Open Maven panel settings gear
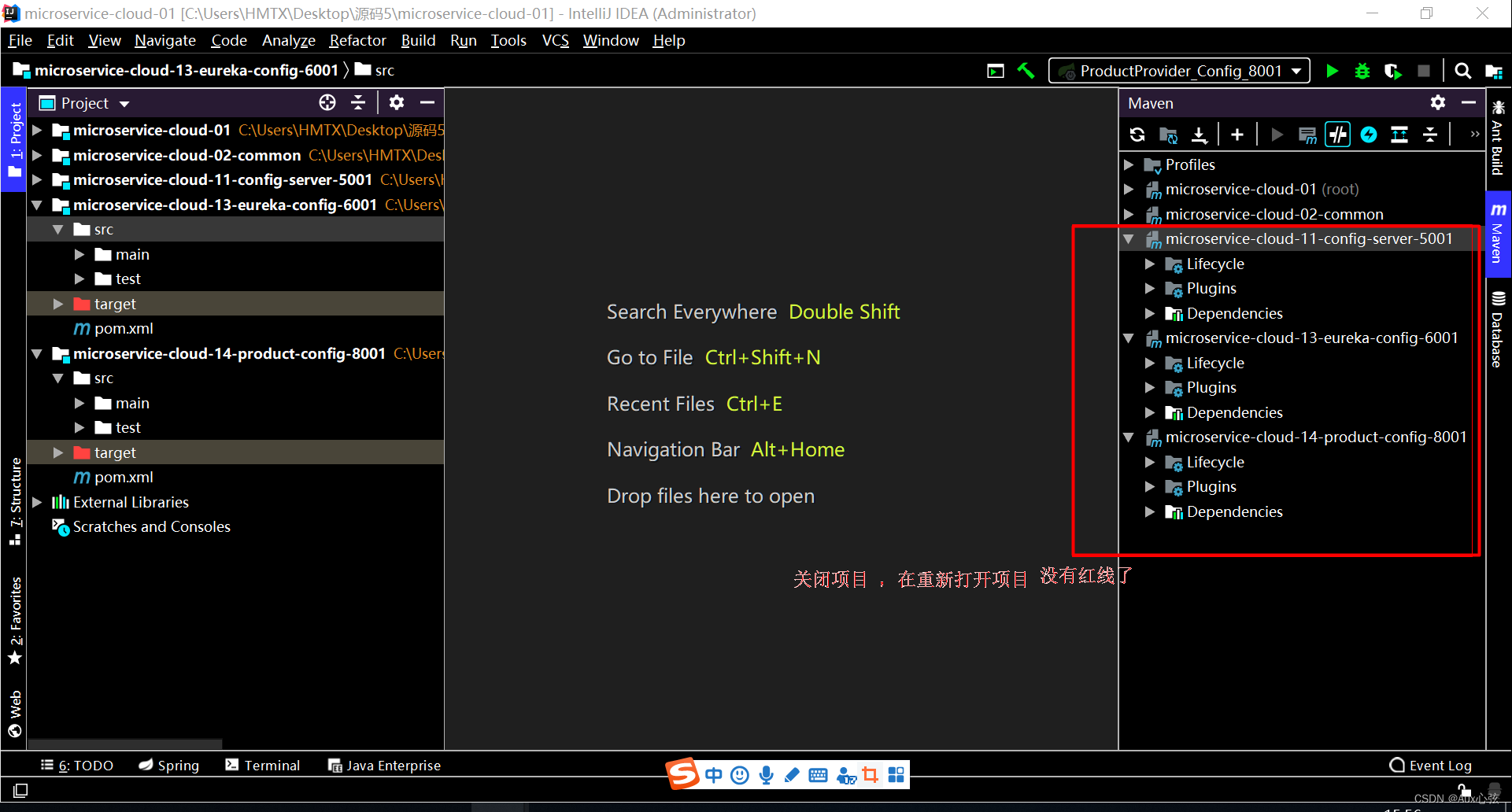Screen dimensions: 1512x812 tap(1438, 102)
